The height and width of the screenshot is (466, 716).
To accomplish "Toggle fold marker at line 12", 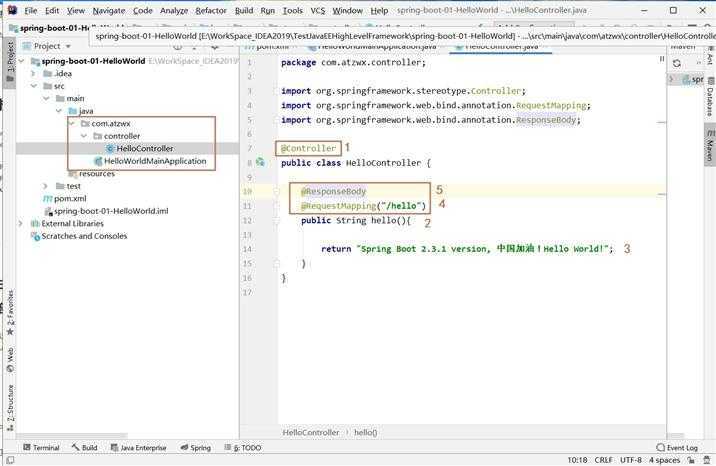I will (276, 221).
